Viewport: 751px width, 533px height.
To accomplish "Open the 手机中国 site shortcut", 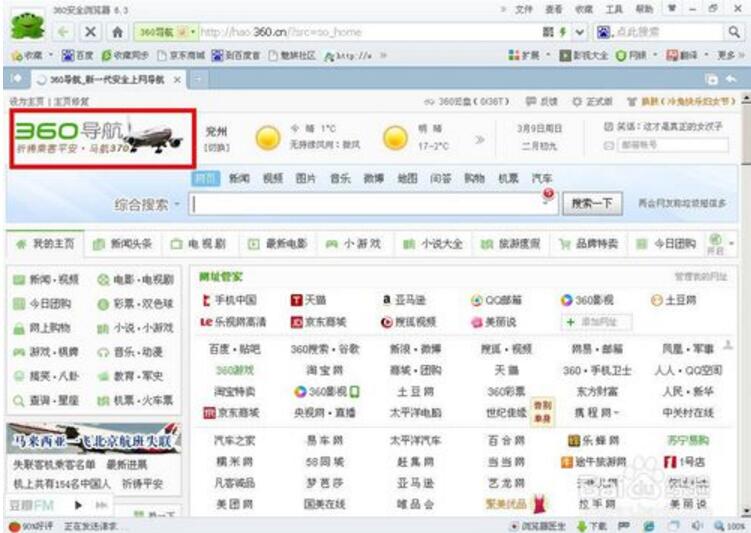I will (230, 300).
